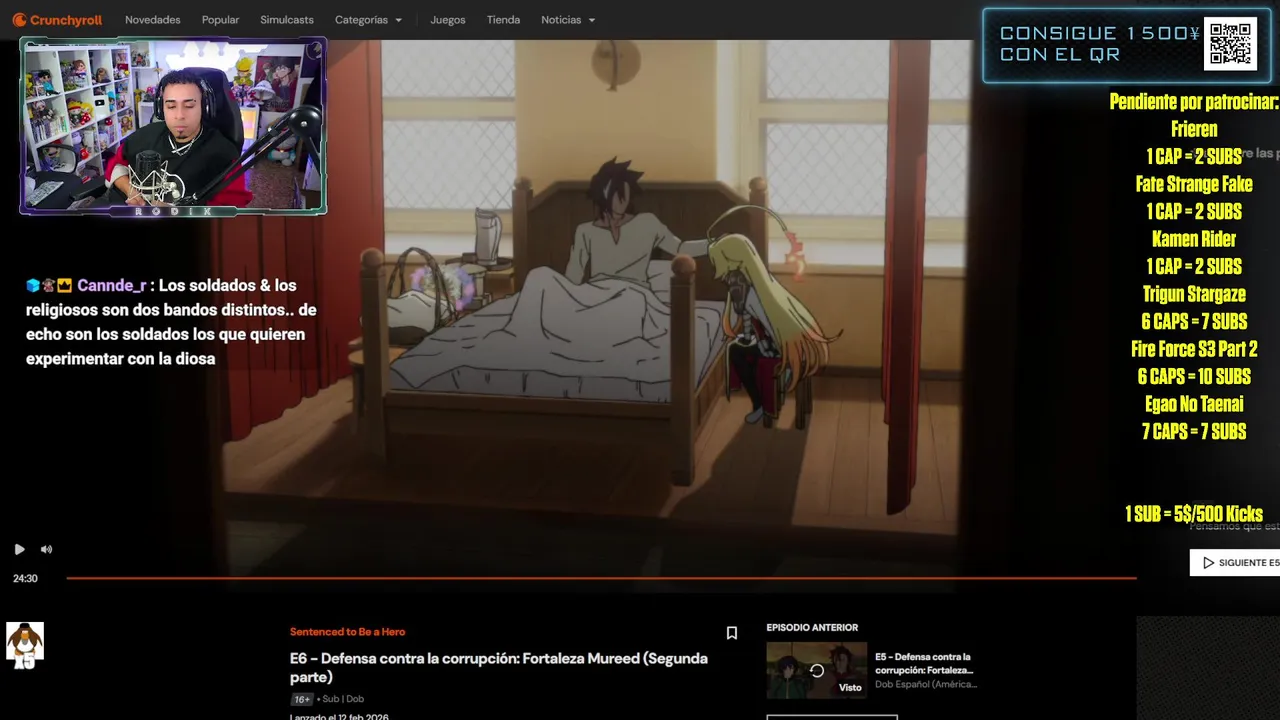
Task: Click the Sub | Dob audio label
Action: click(x=343, y=699)
